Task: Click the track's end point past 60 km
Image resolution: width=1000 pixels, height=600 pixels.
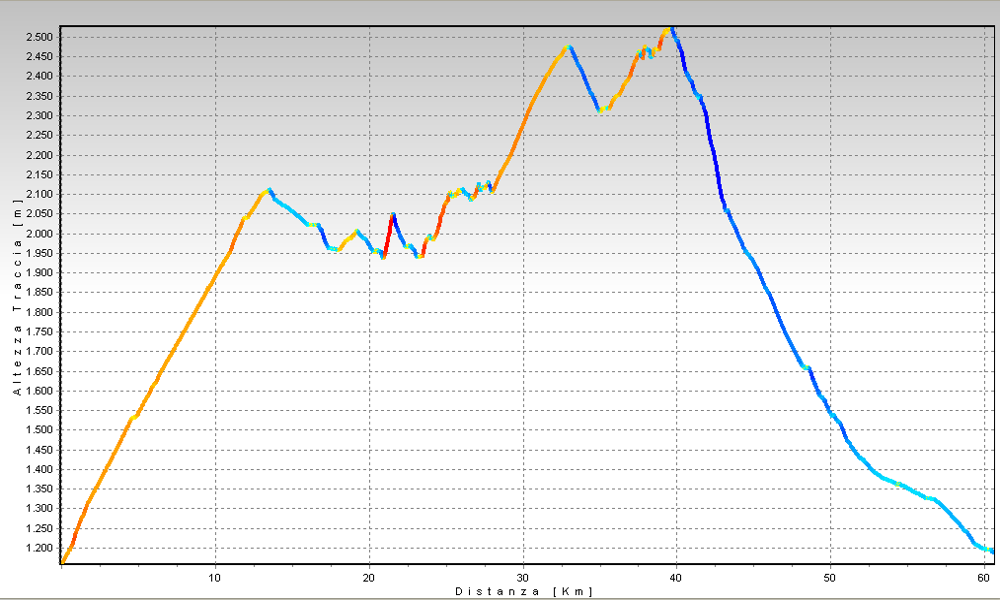Action: 991,551
